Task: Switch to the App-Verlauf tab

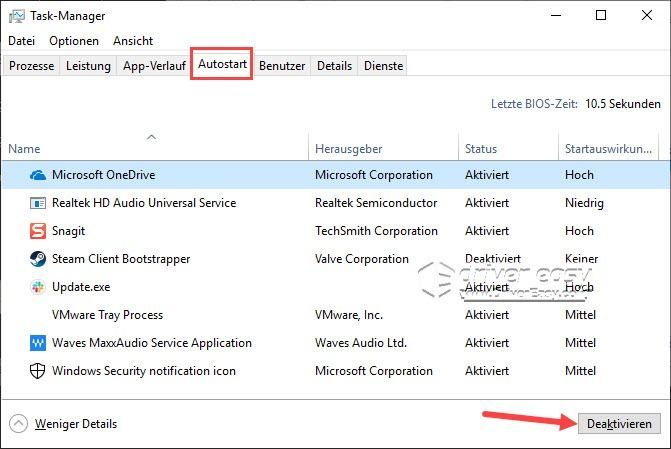Action: coord(154,66)
